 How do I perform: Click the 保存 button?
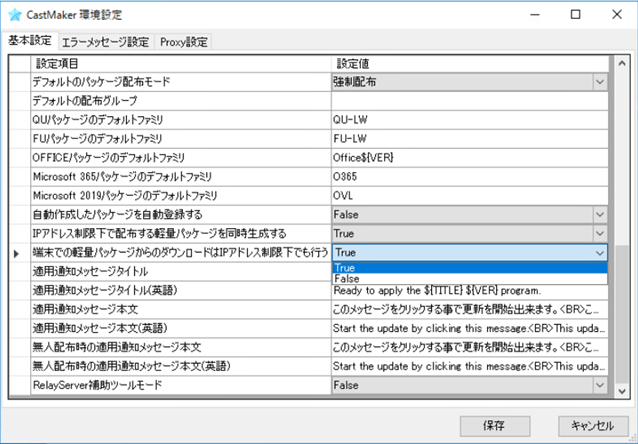495,426
